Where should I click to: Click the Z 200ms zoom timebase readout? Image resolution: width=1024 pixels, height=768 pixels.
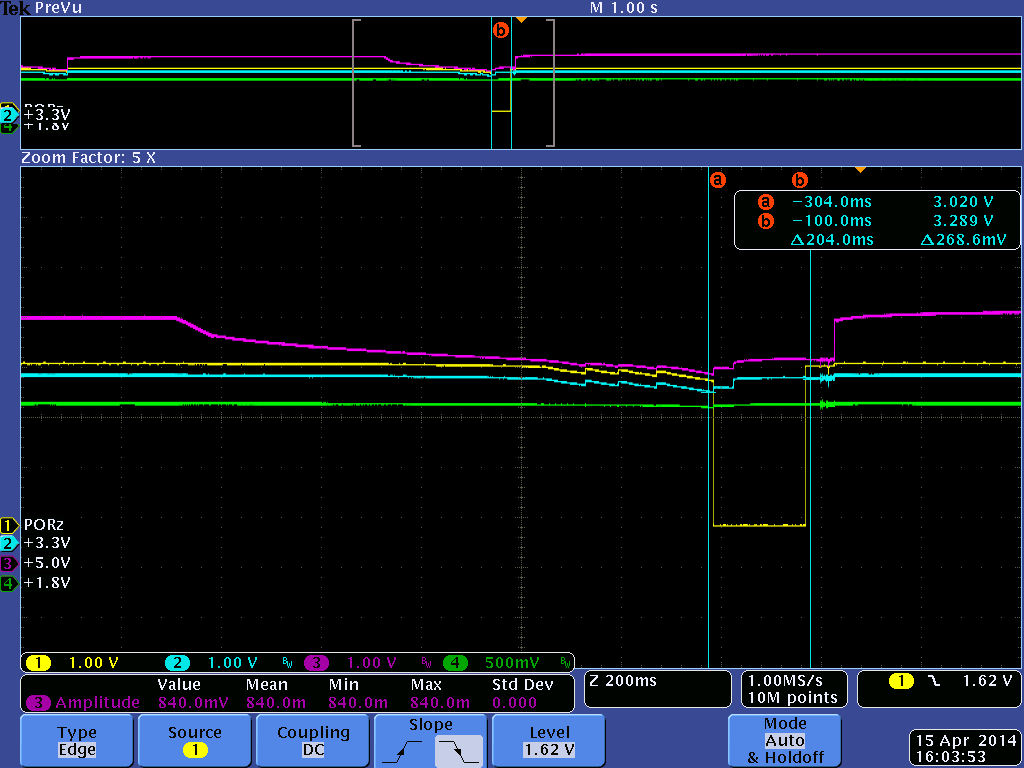[x=658, y=689]
